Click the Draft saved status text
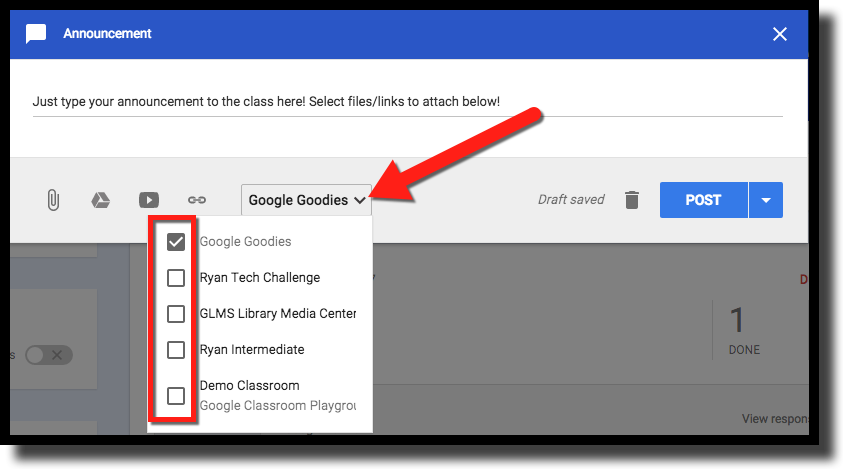 (571, 200)
